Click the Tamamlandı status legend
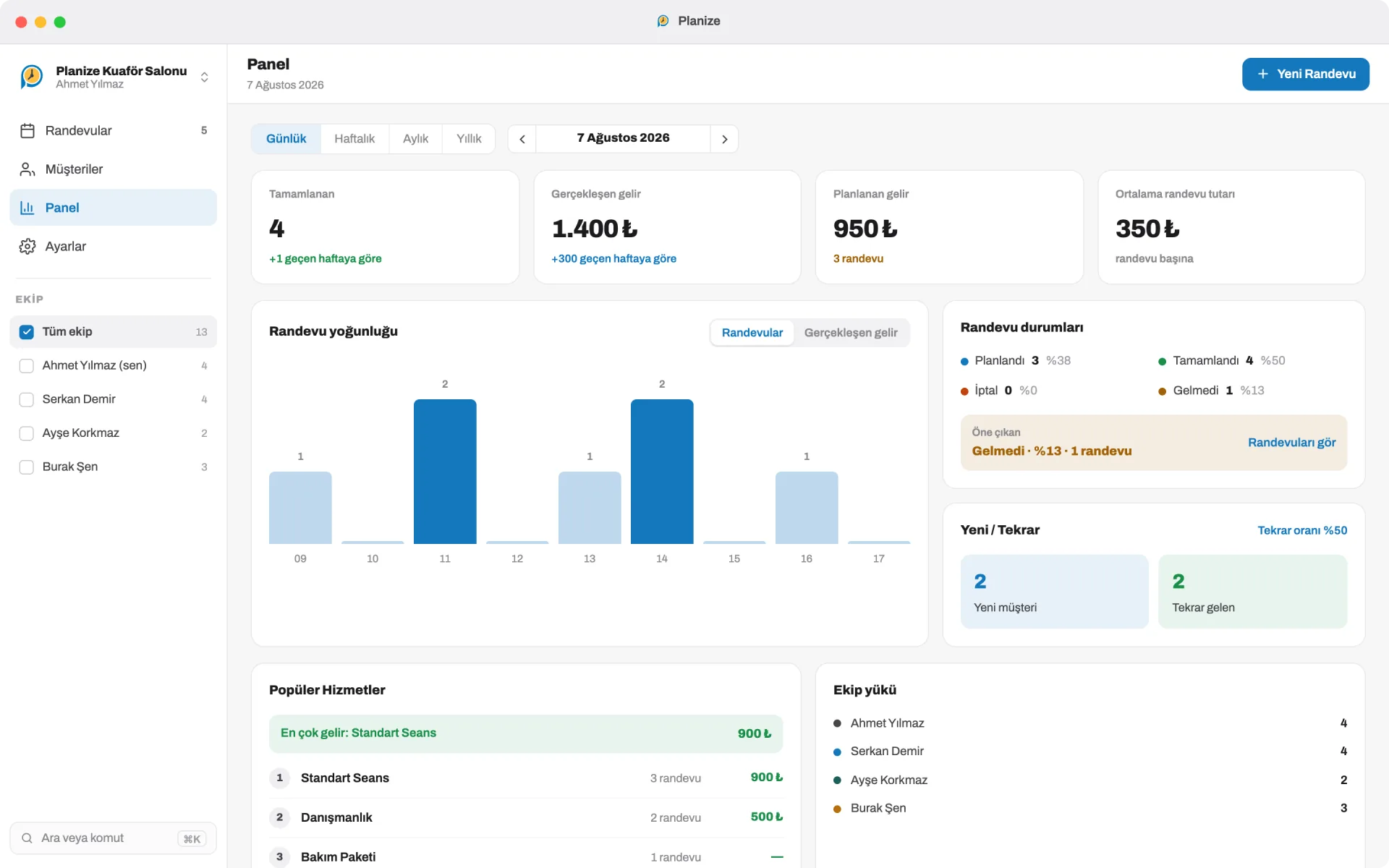 pos(1221,360)
